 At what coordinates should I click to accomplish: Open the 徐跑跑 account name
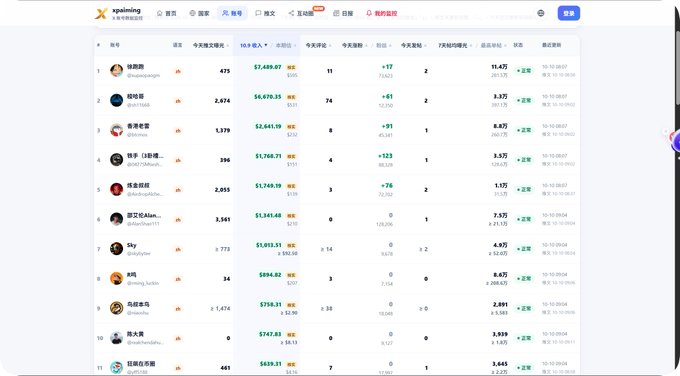[x=135, y=67]
